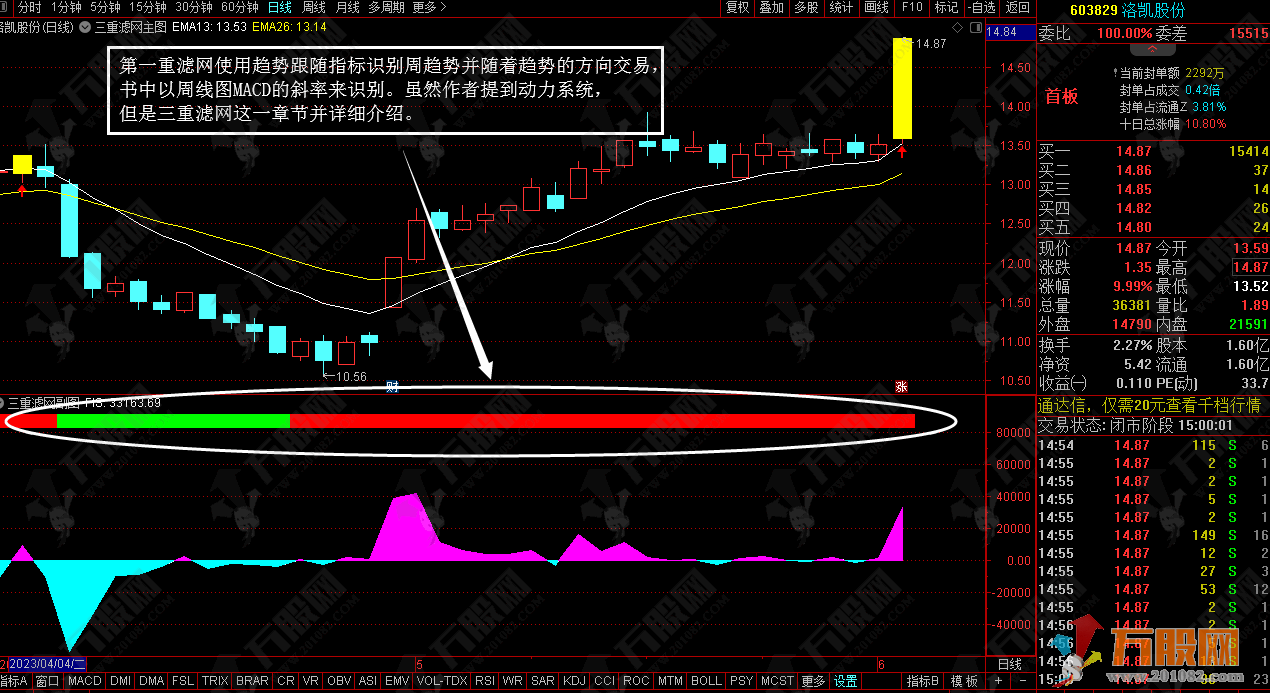This screenshot has width=1270, height=693.
Task: Click the 返回 back button
Action: 1017,7
